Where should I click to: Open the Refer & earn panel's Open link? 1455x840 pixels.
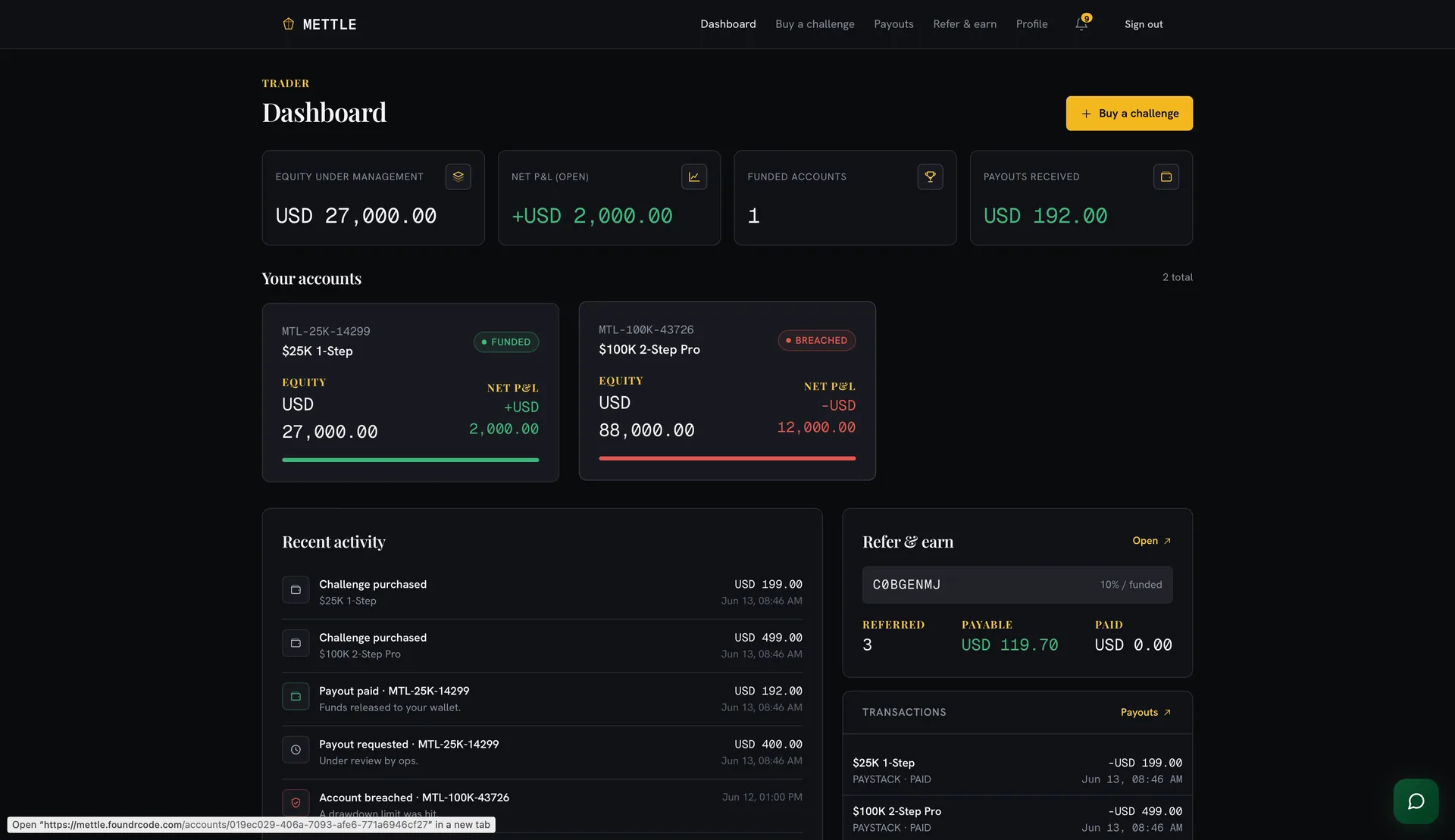tap(1152, 541)
